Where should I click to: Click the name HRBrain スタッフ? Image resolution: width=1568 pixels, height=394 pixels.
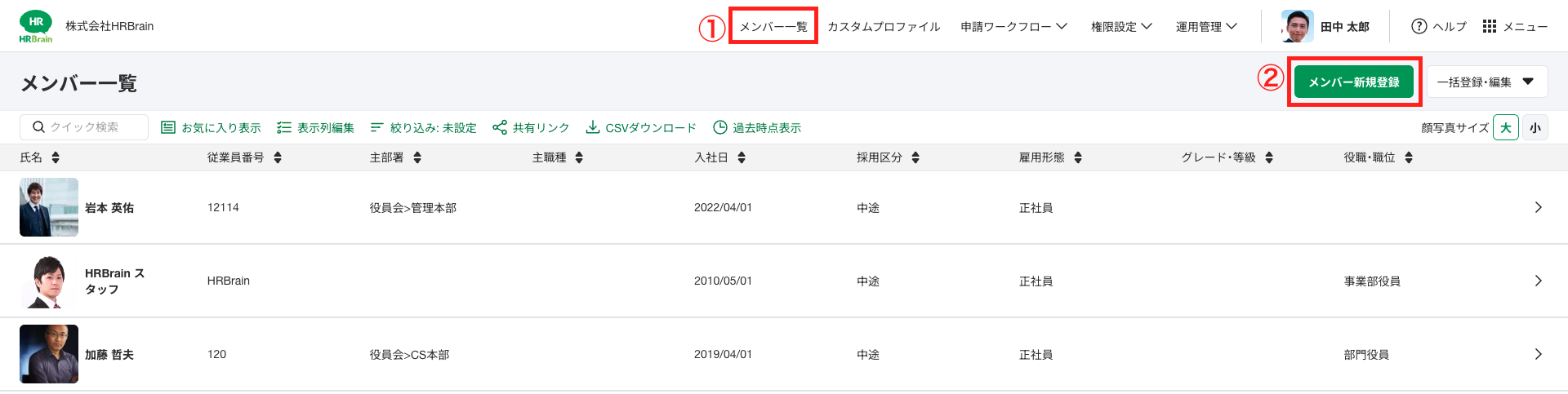click(x=114, y=281)
